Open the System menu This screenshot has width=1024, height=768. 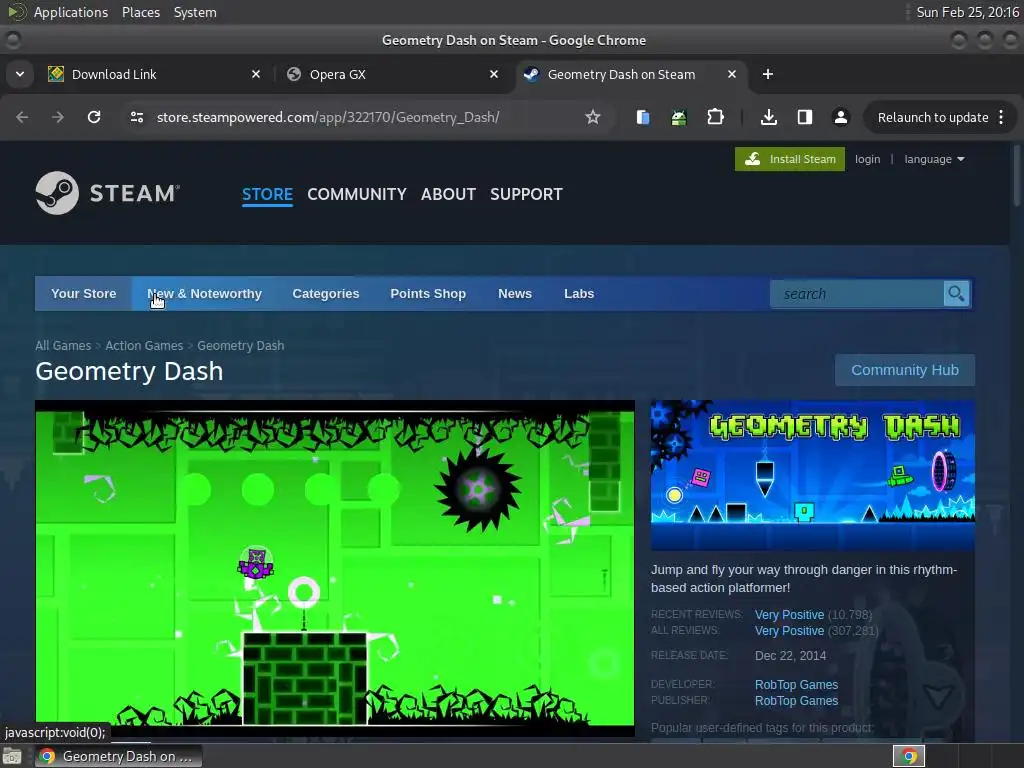click(x=195, y=12)
